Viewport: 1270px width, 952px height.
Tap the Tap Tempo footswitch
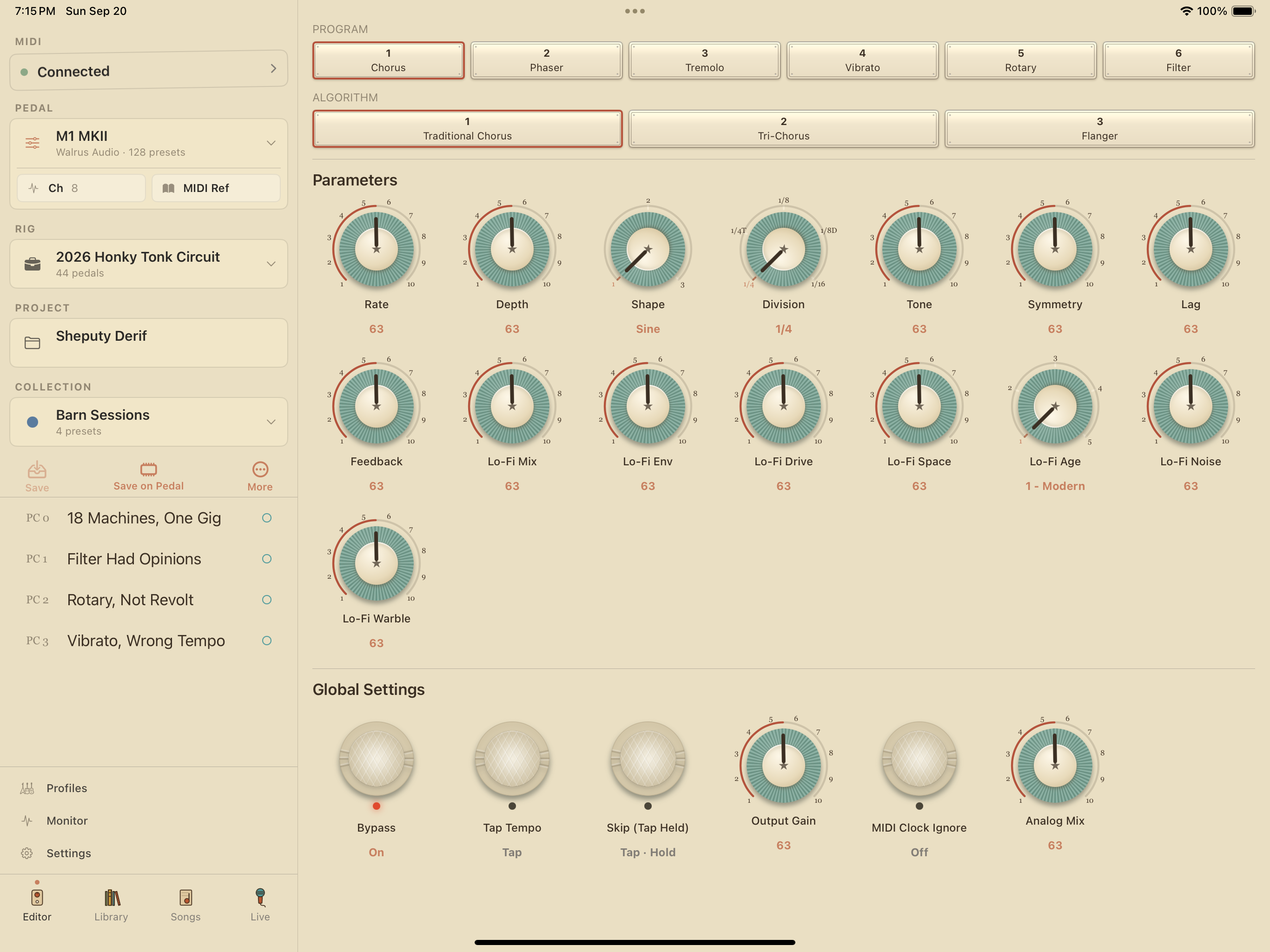(x=512, y=758)
